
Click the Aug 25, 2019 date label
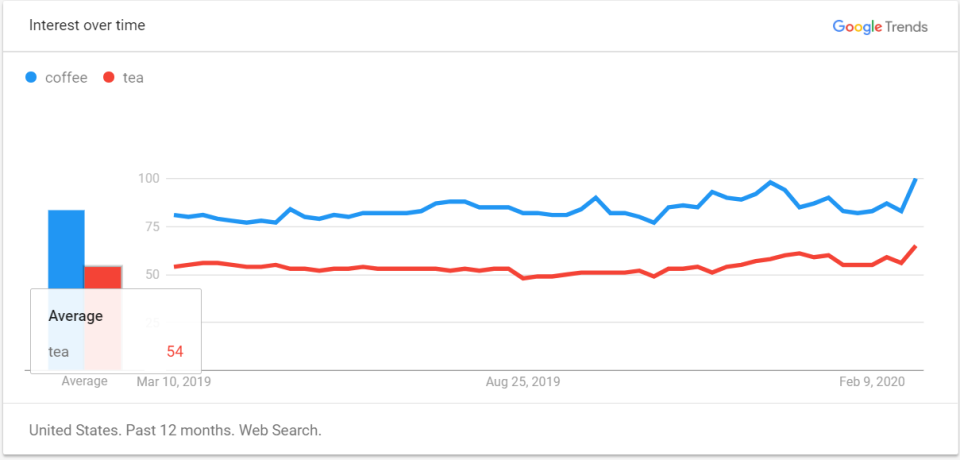(522, 381)
